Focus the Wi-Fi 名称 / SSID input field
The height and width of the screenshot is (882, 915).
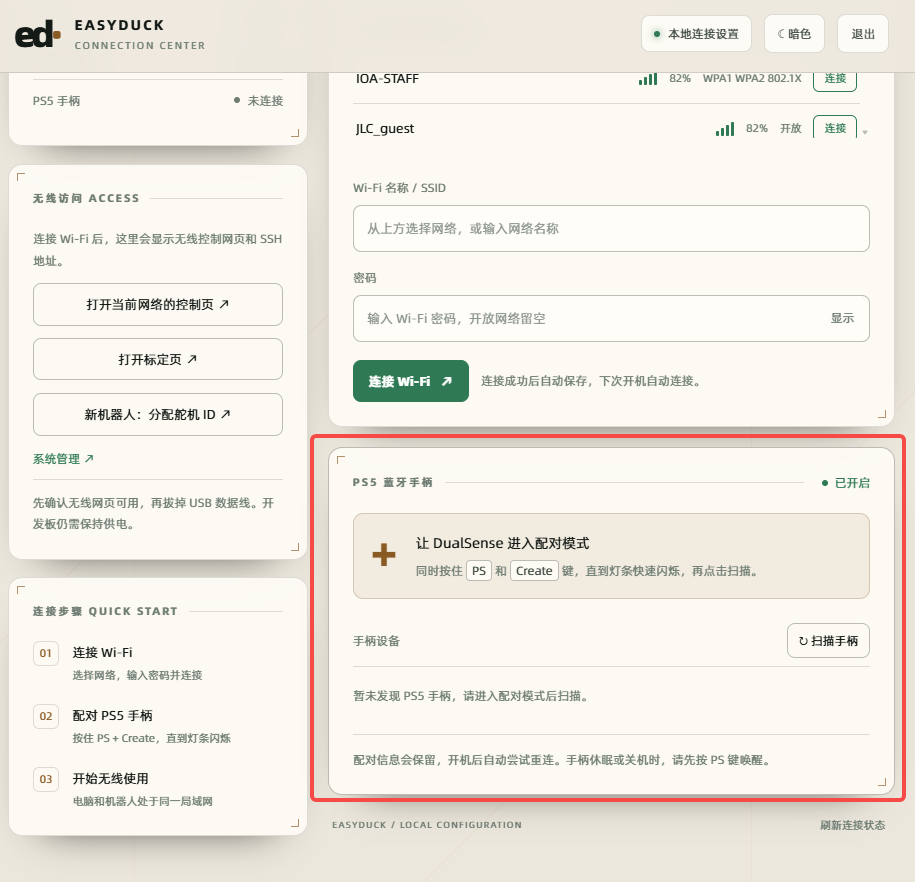pyautogui.click(x=611, y=228)
